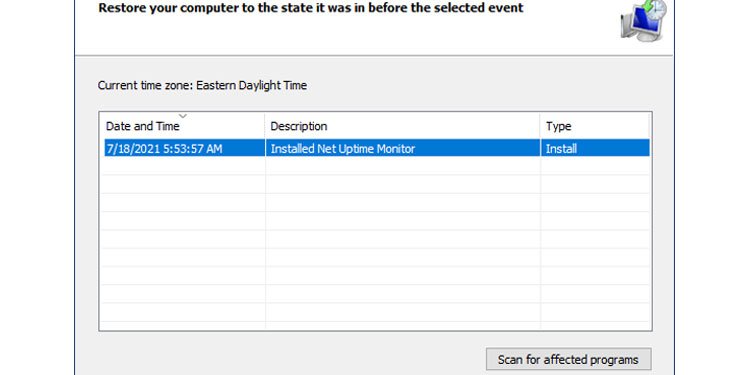
Task: Click the Description column header
Action: [x=402, y=126]
